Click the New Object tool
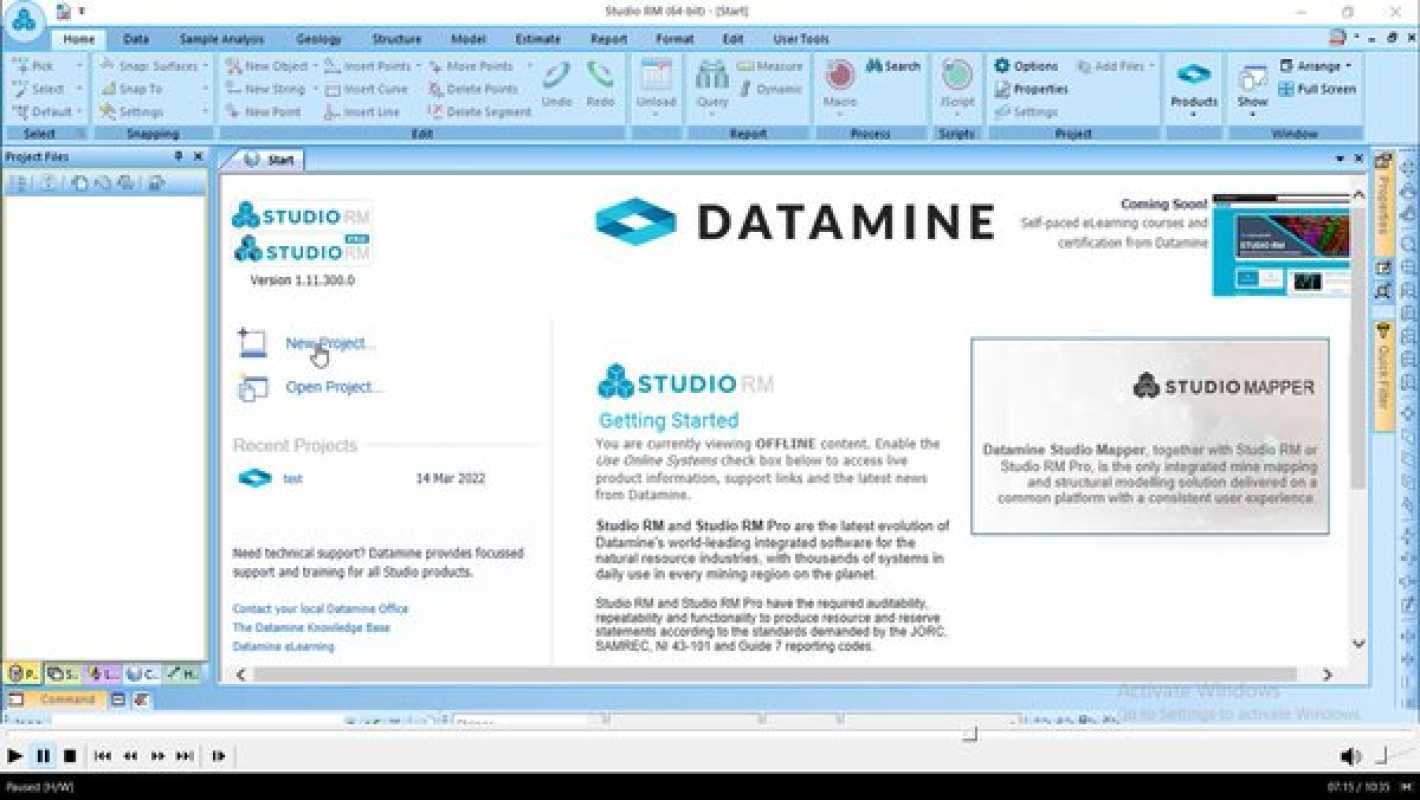Image resolution: width=1420 pixels, height=800 pixels. click(x=267, y=66)
